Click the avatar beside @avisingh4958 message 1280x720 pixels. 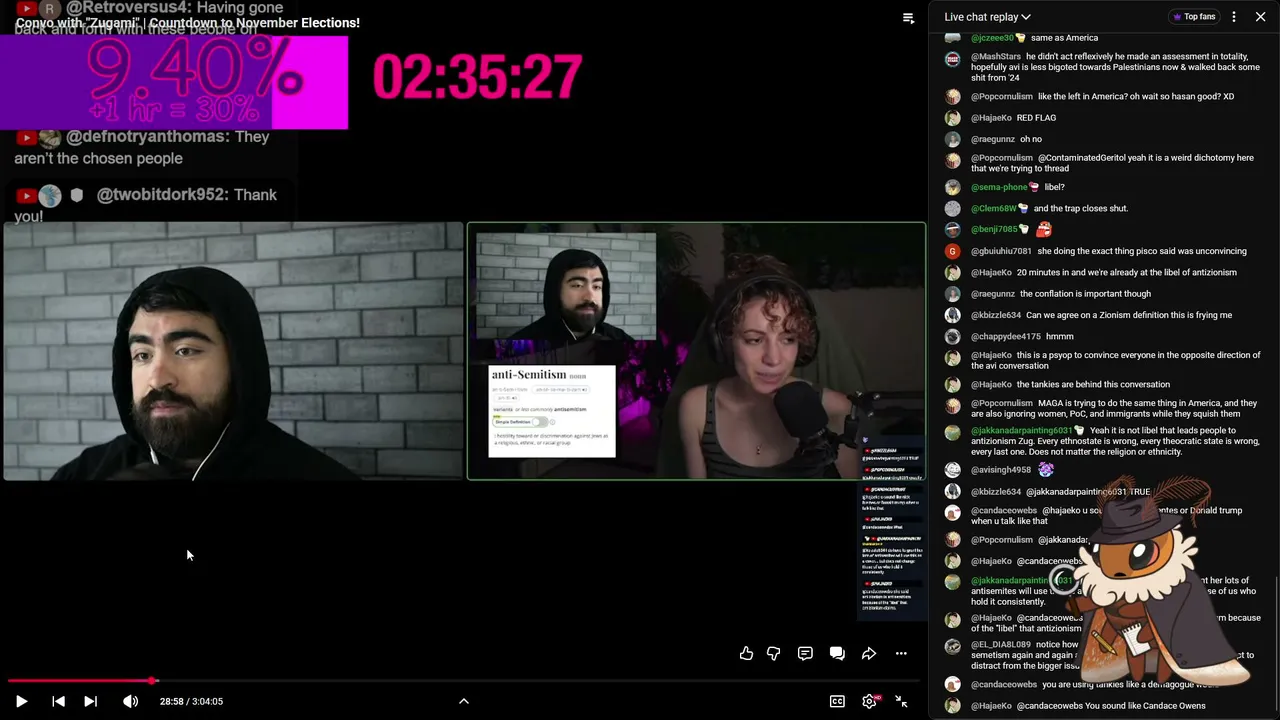(x=953, y=470)
